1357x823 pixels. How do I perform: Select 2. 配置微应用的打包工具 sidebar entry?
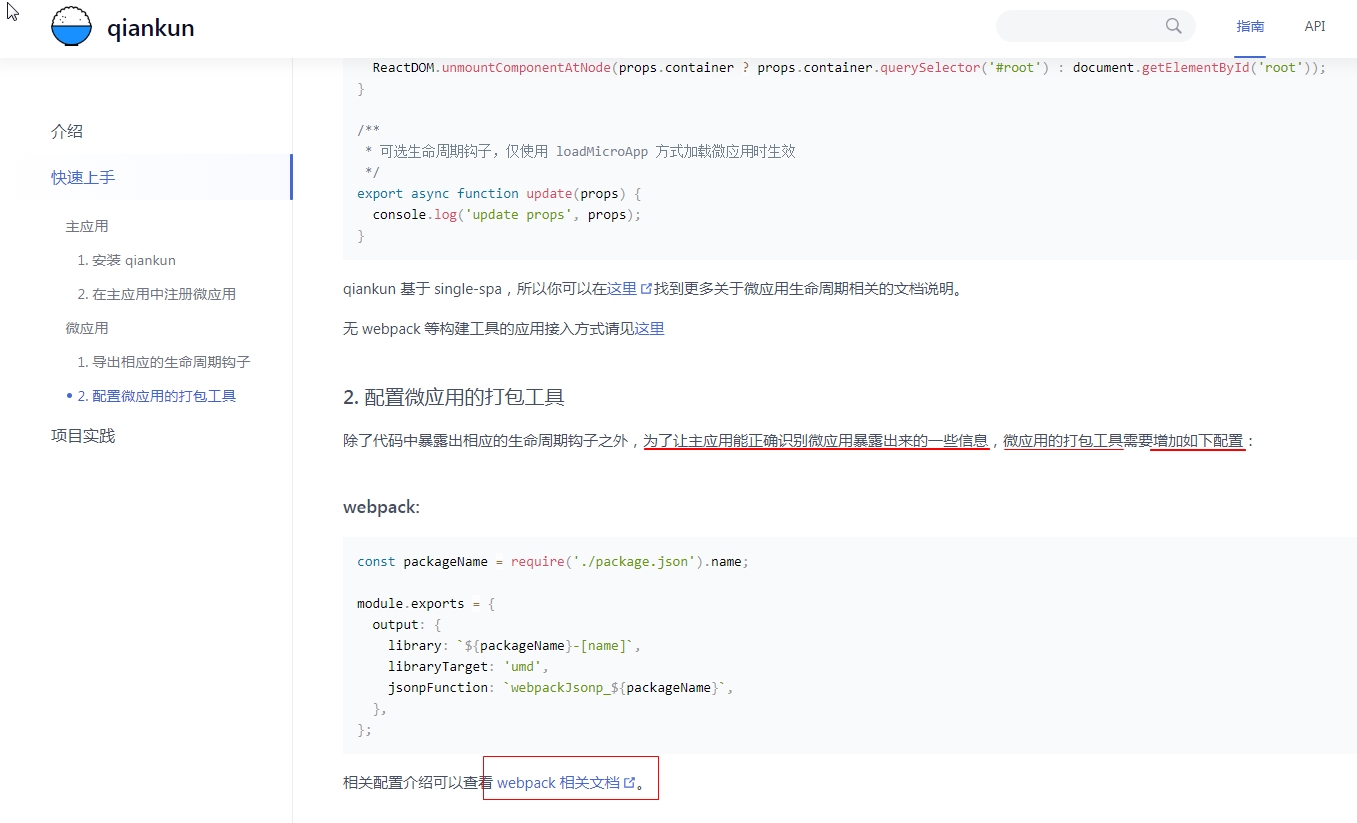tap(157, 396)
